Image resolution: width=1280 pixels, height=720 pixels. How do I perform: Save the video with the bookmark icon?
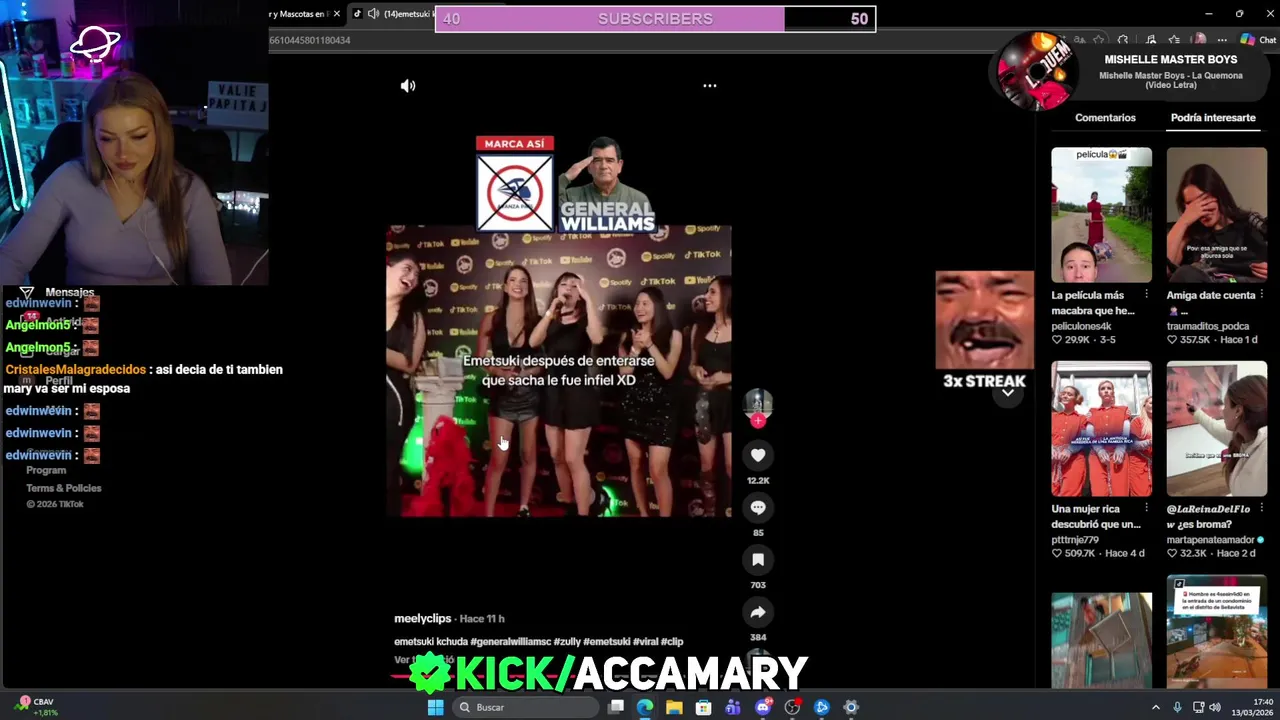tap(758, 560)
